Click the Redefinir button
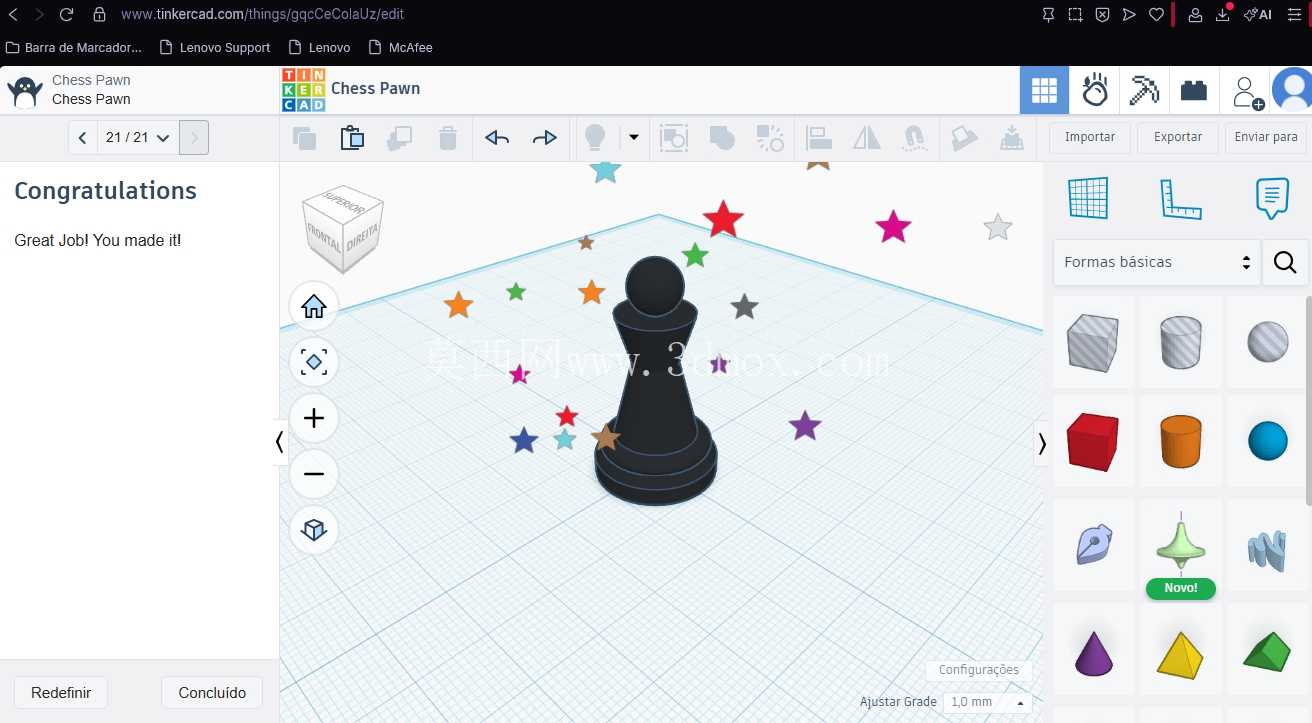 61,693
